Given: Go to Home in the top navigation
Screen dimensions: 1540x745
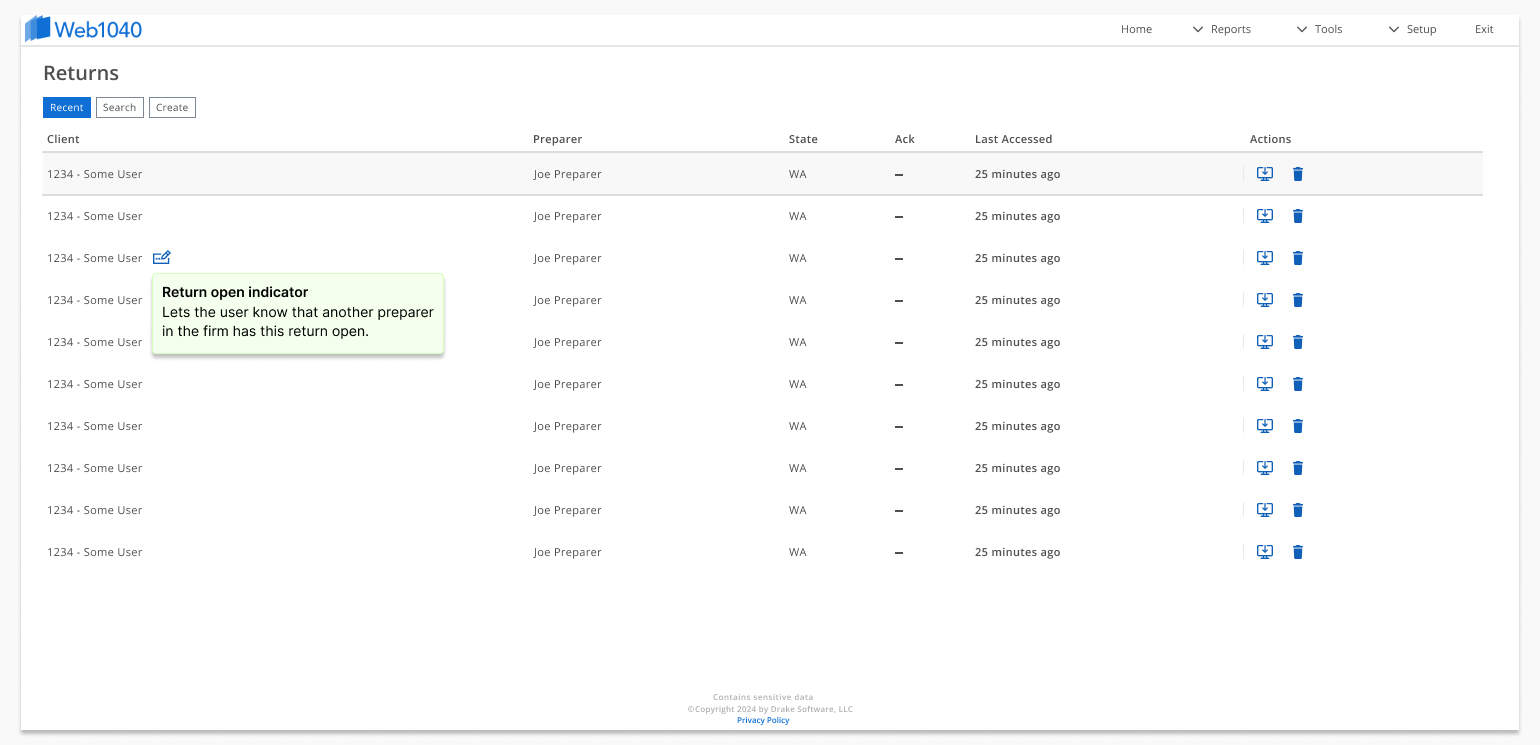Looking at the screenshot, I should point(1136,29).
